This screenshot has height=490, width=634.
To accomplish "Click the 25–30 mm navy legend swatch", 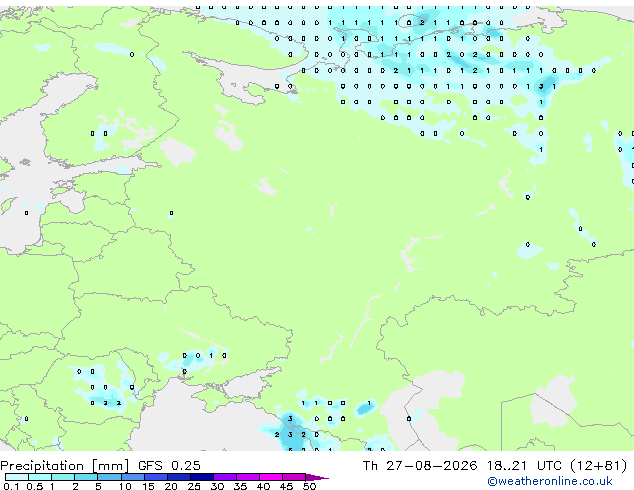I will click(x=201, y=477).
